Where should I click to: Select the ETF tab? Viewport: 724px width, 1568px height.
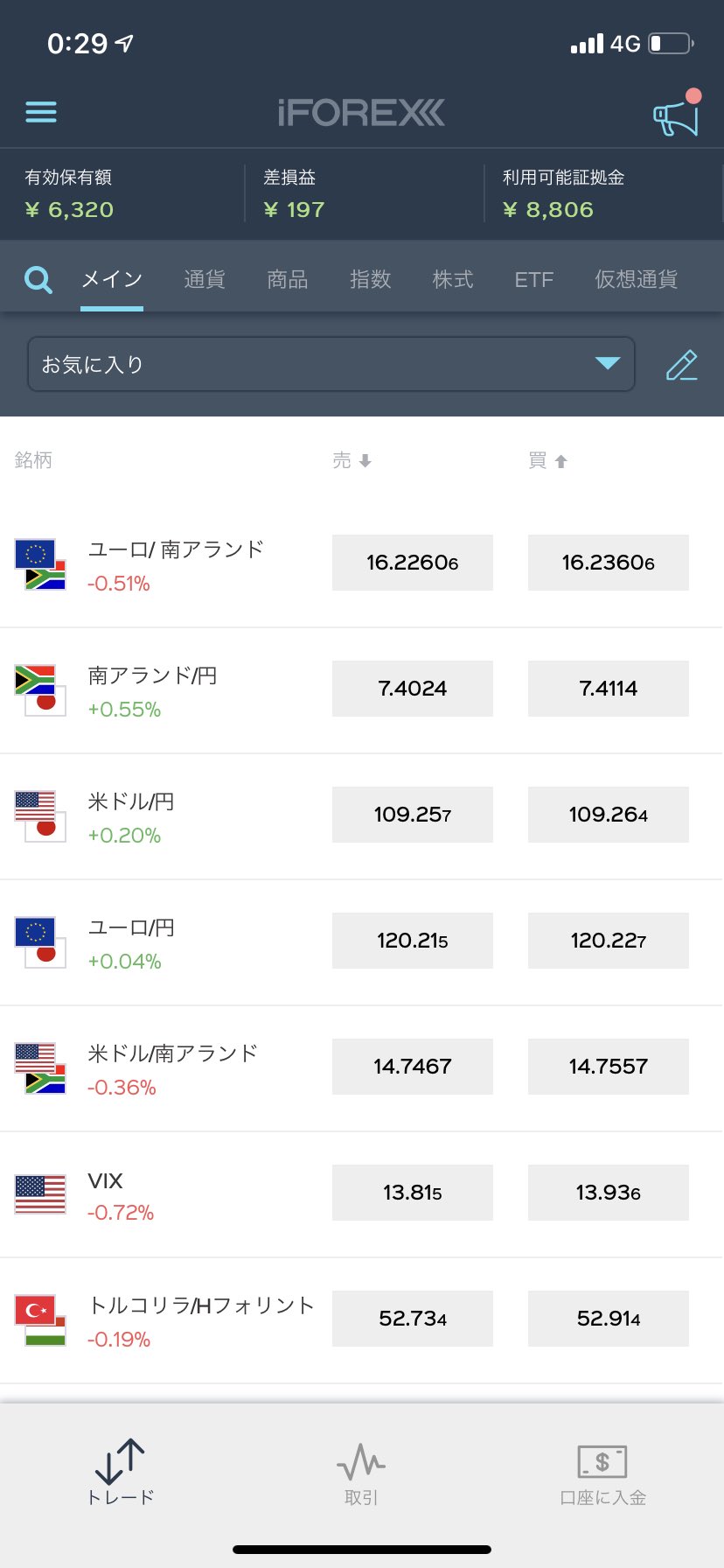coord(533,280)
